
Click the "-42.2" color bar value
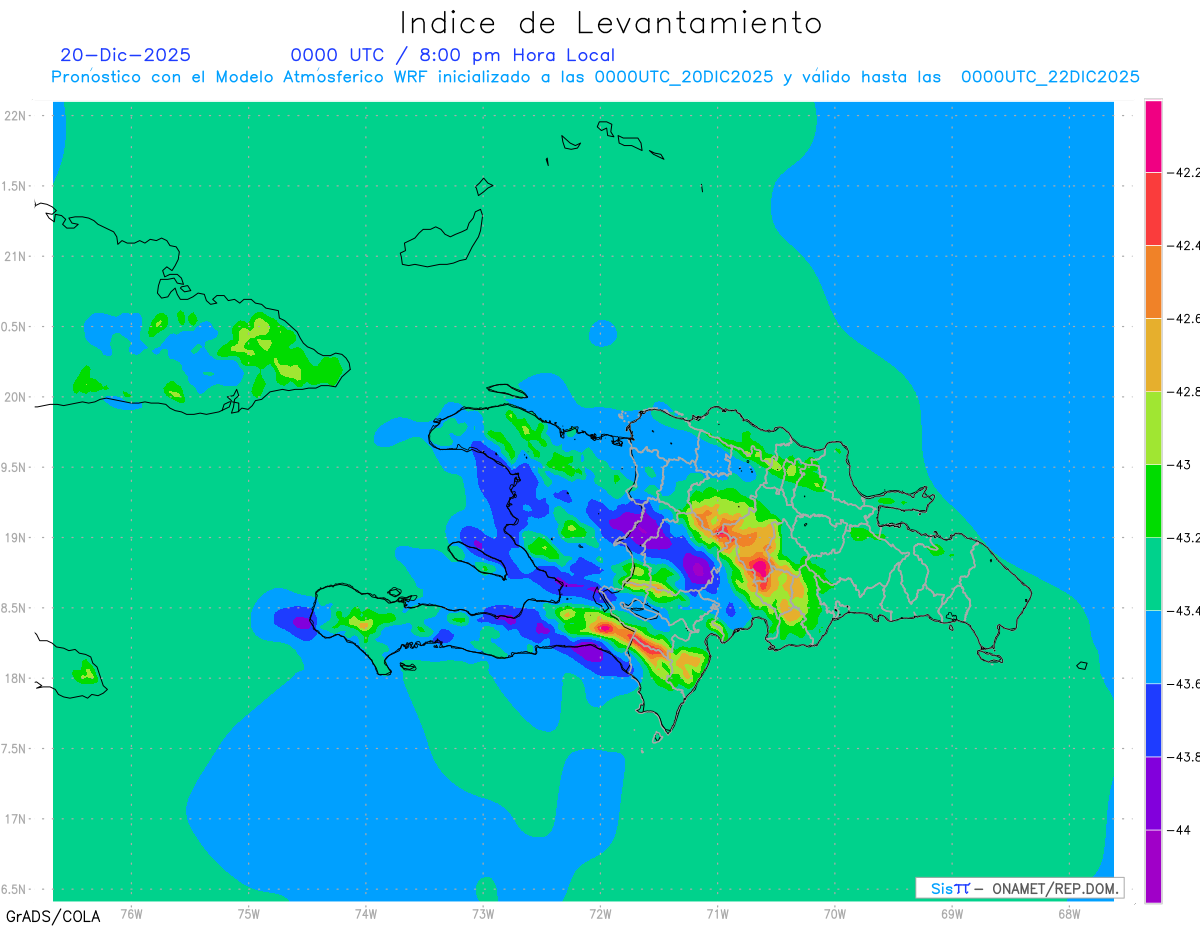pos(1183,172)
